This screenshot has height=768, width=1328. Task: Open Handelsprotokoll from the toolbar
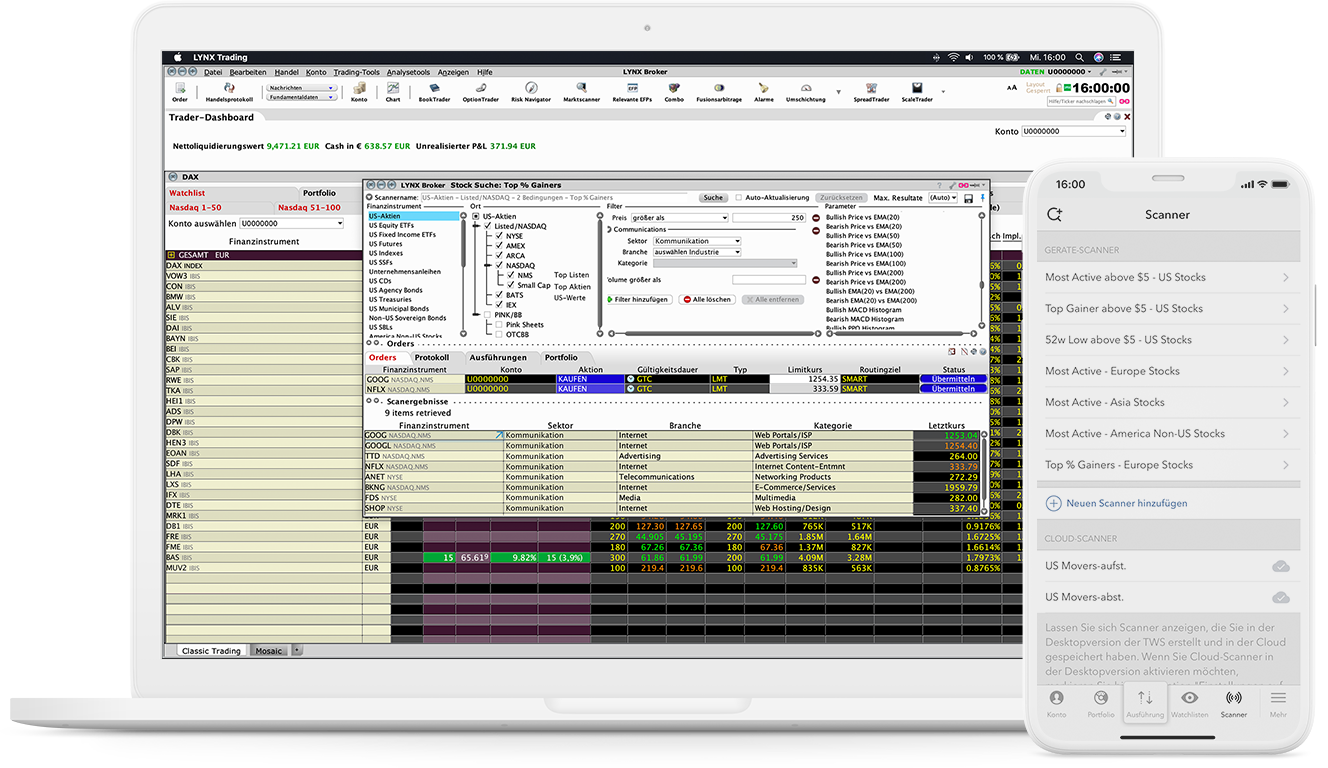click(x=229, y=92)
